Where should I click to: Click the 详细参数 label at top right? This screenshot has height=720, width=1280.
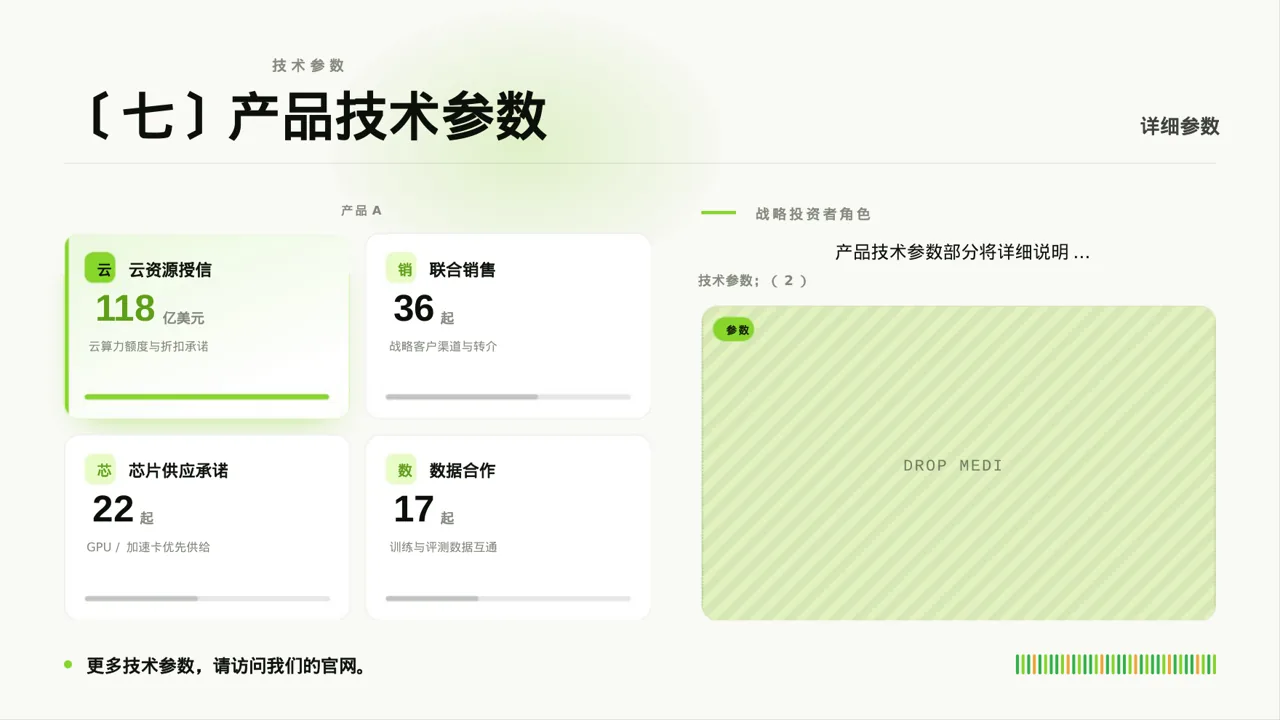click(1180, 127)
